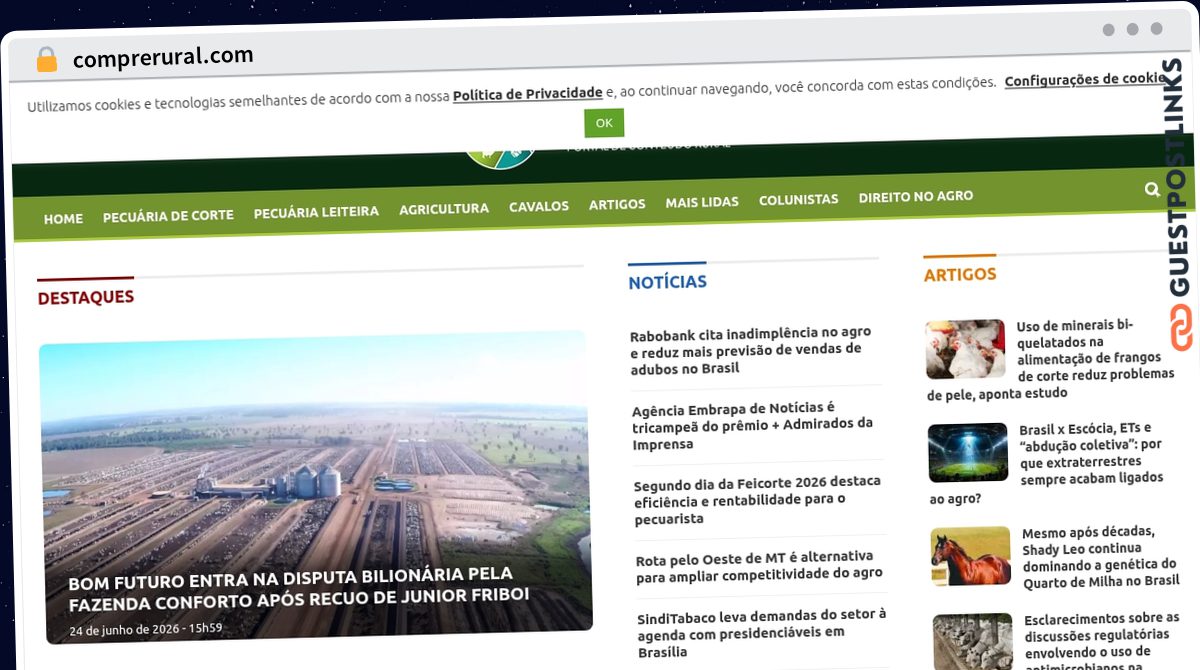The image size is (1200, 670).
Task: Open the MAIS LIDAS menu item
Action: point(702,202)
